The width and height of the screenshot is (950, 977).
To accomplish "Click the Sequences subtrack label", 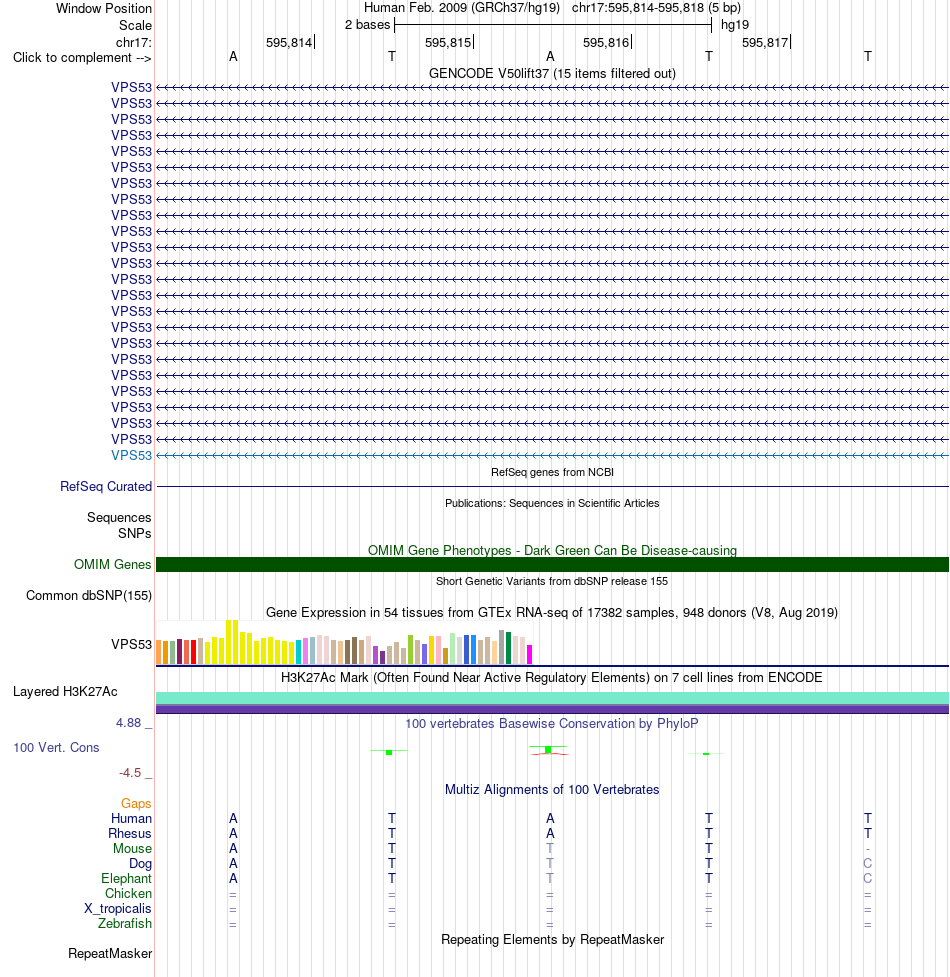I will pyautogui.click(x=119, y=518).
